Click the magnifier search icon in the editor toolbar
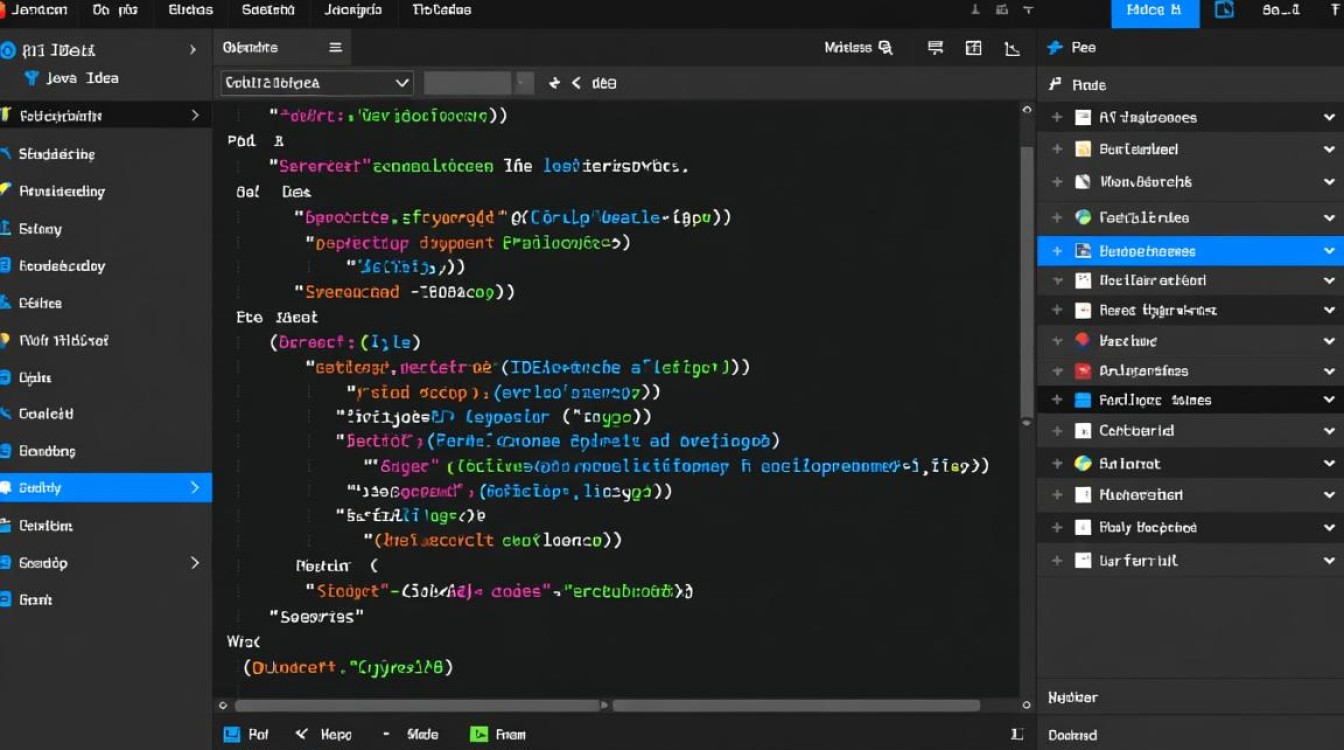1344x750 pixels. [x=885, y=48]
